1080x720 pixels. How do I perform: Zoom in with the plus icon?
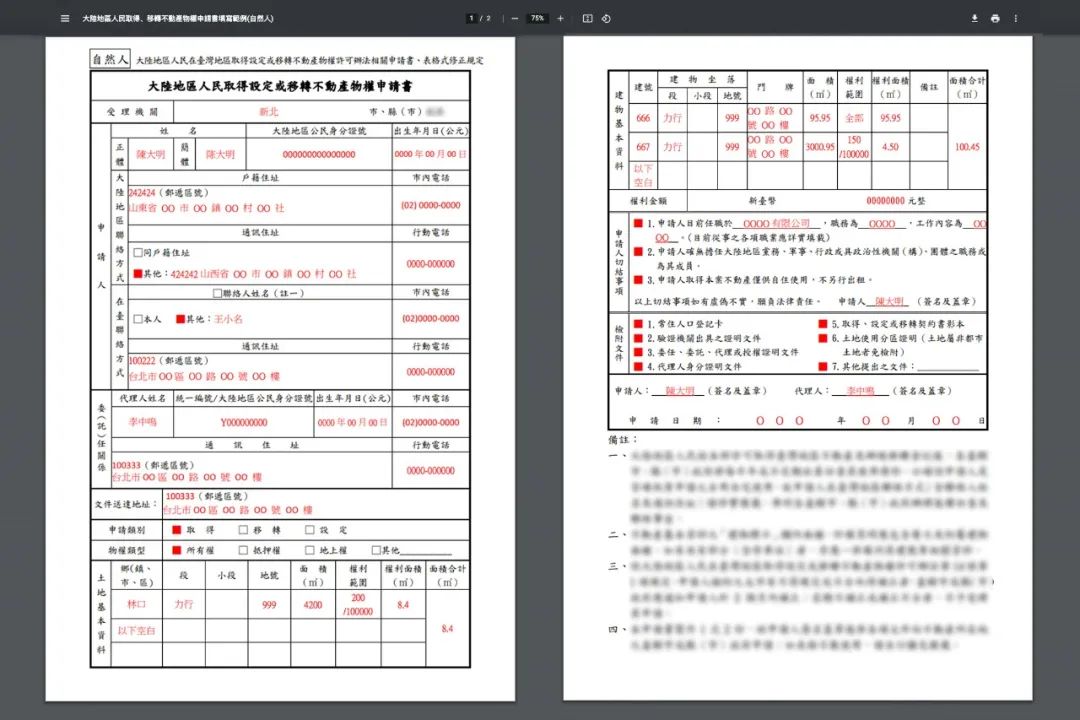(x=560, y=19)
